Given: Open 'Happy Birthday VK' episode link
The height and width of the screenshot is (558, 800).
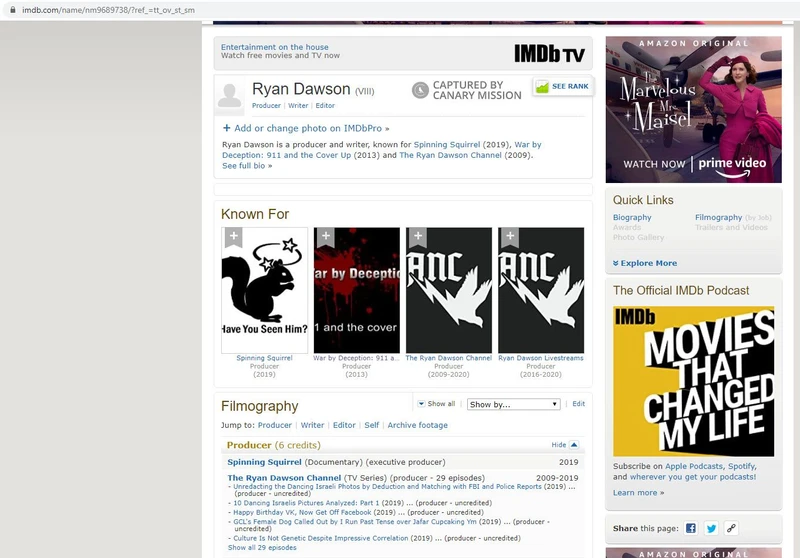Looking at the screenshot, I should pyautogui.click(x=302, y=512).
